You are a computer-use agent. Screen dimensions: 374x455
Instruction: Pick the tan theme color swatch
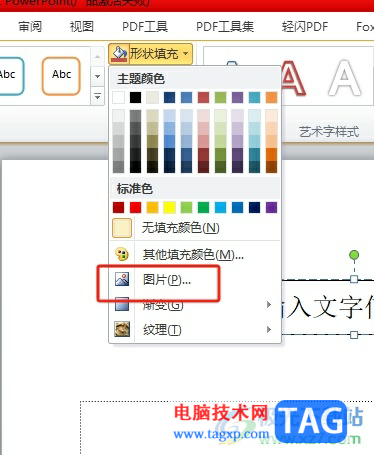[x=152, y=97]
